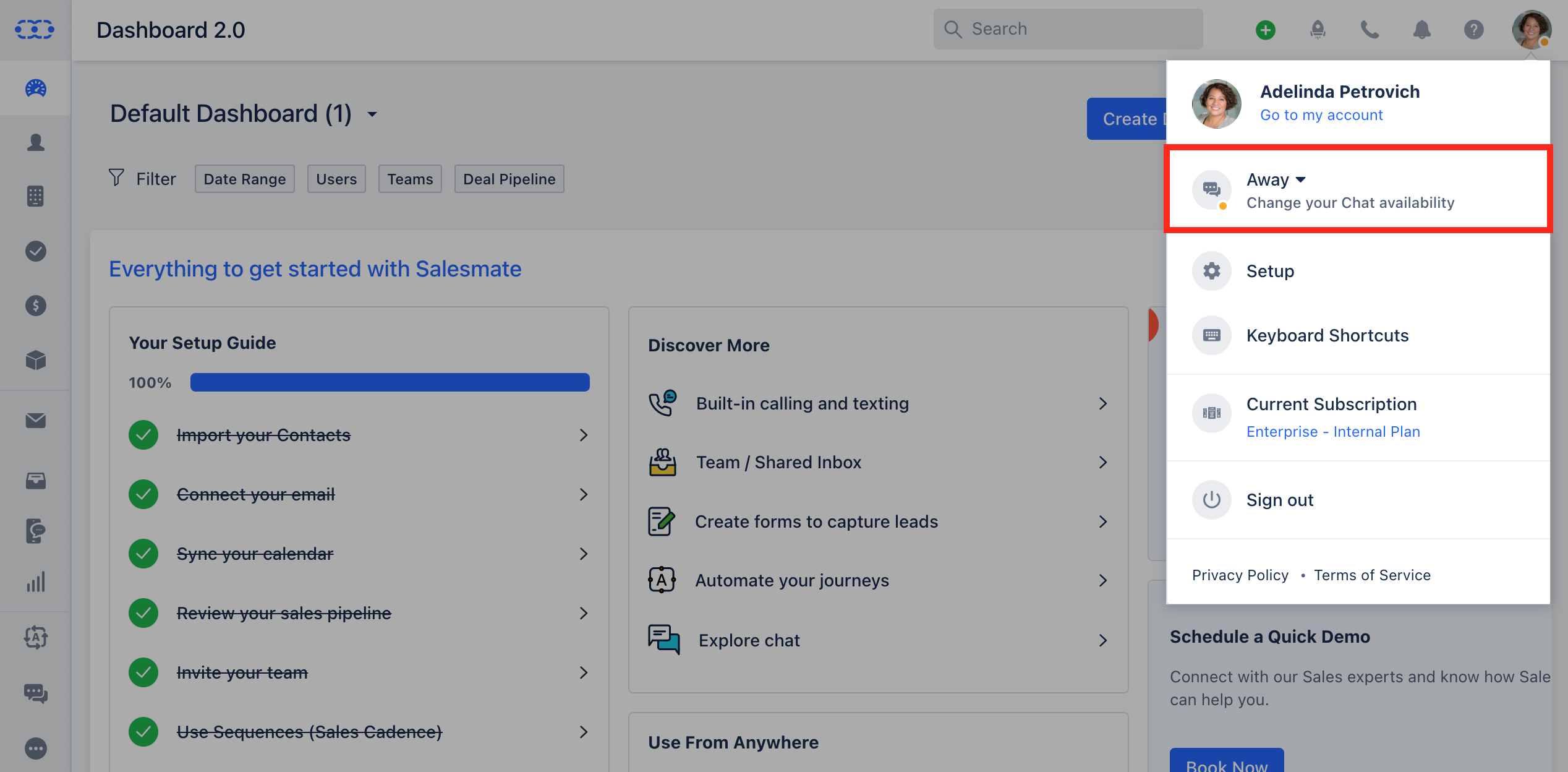Click the Create dashboard button
The image size is (1568, 772).
coord(1127,119)
